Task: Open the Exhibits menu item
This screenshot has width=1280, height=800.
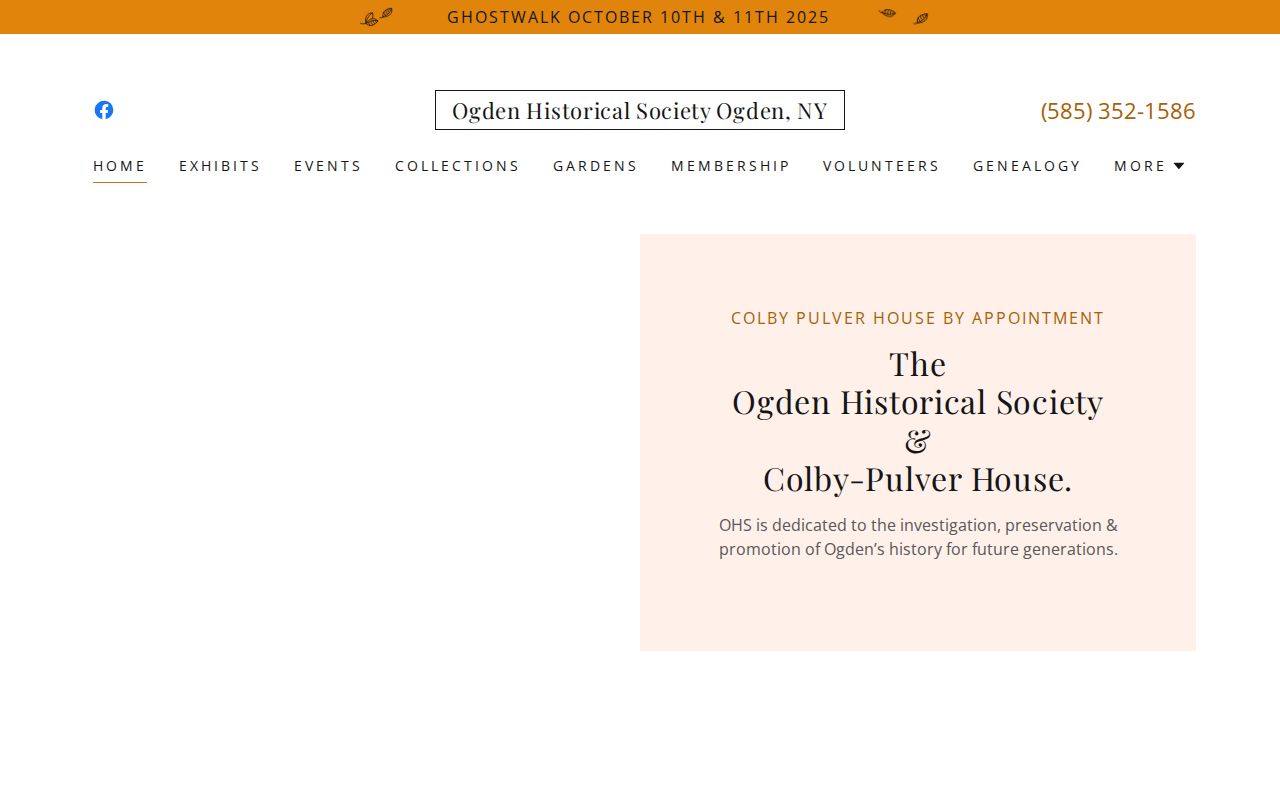Action: point(220,166)
